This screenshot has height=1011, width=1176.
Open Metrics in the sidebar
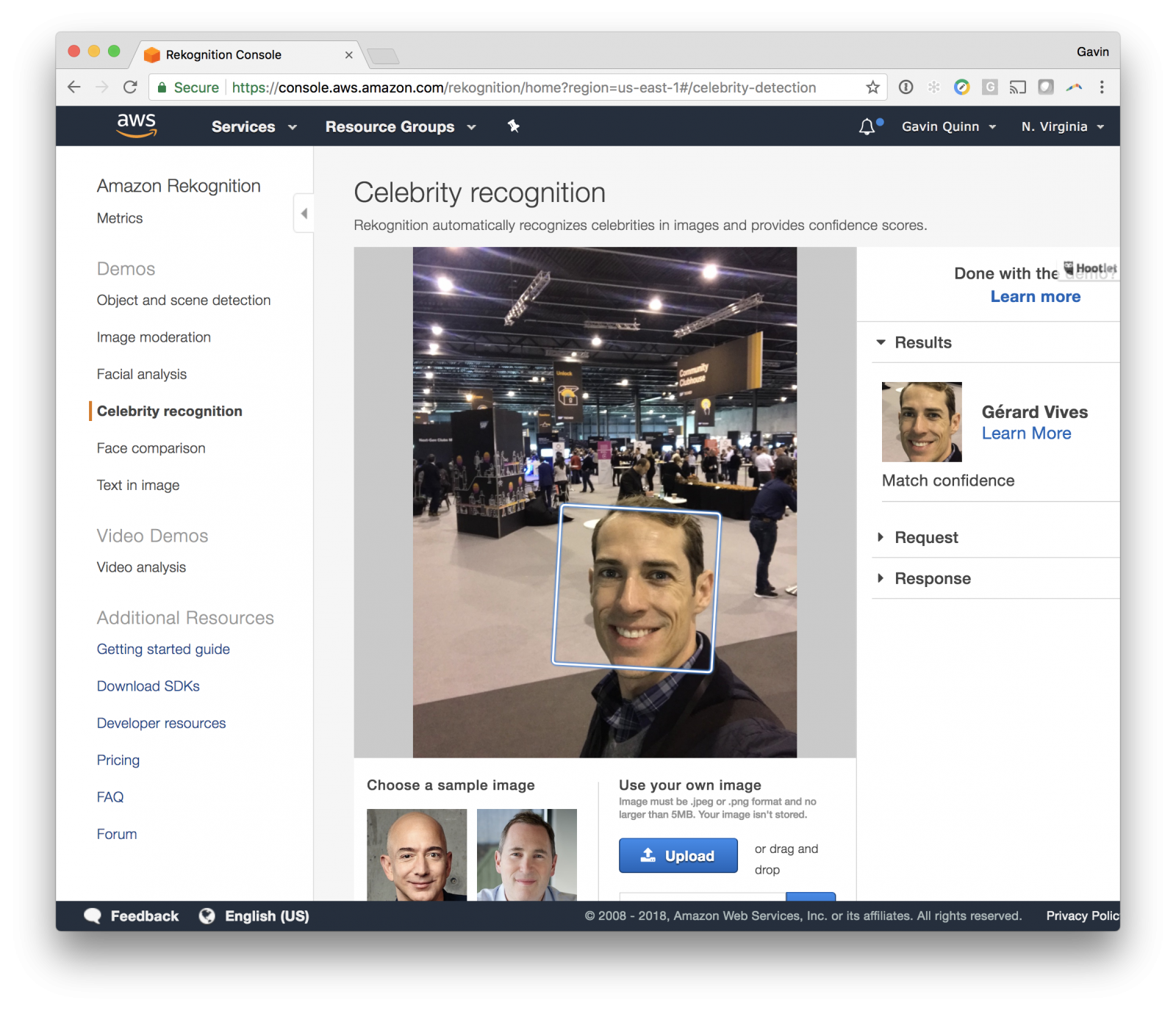pos(120,218)
